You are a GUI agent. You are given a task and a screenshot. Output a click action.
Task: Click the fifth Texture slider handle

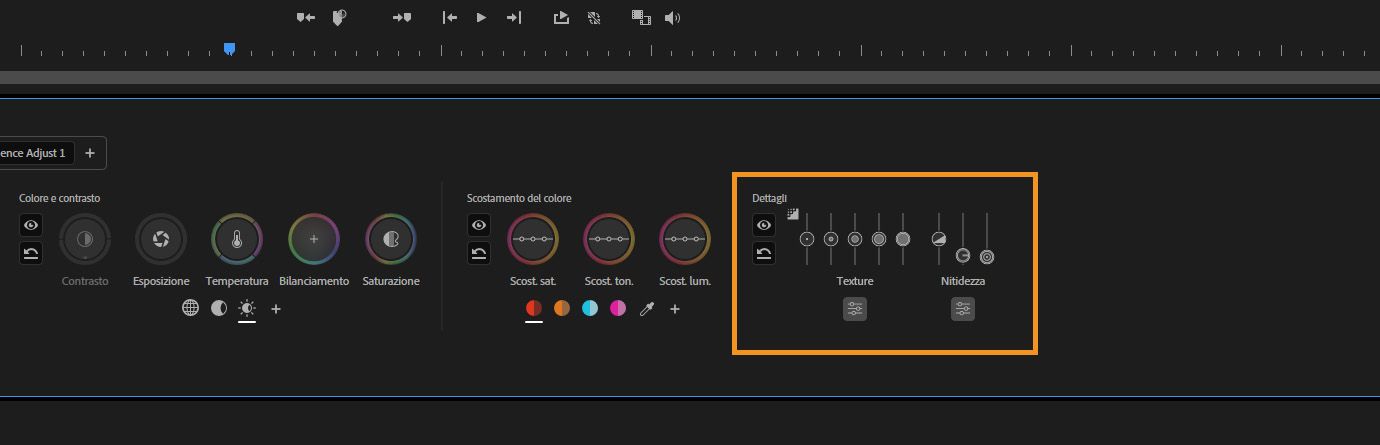point(903,239)
